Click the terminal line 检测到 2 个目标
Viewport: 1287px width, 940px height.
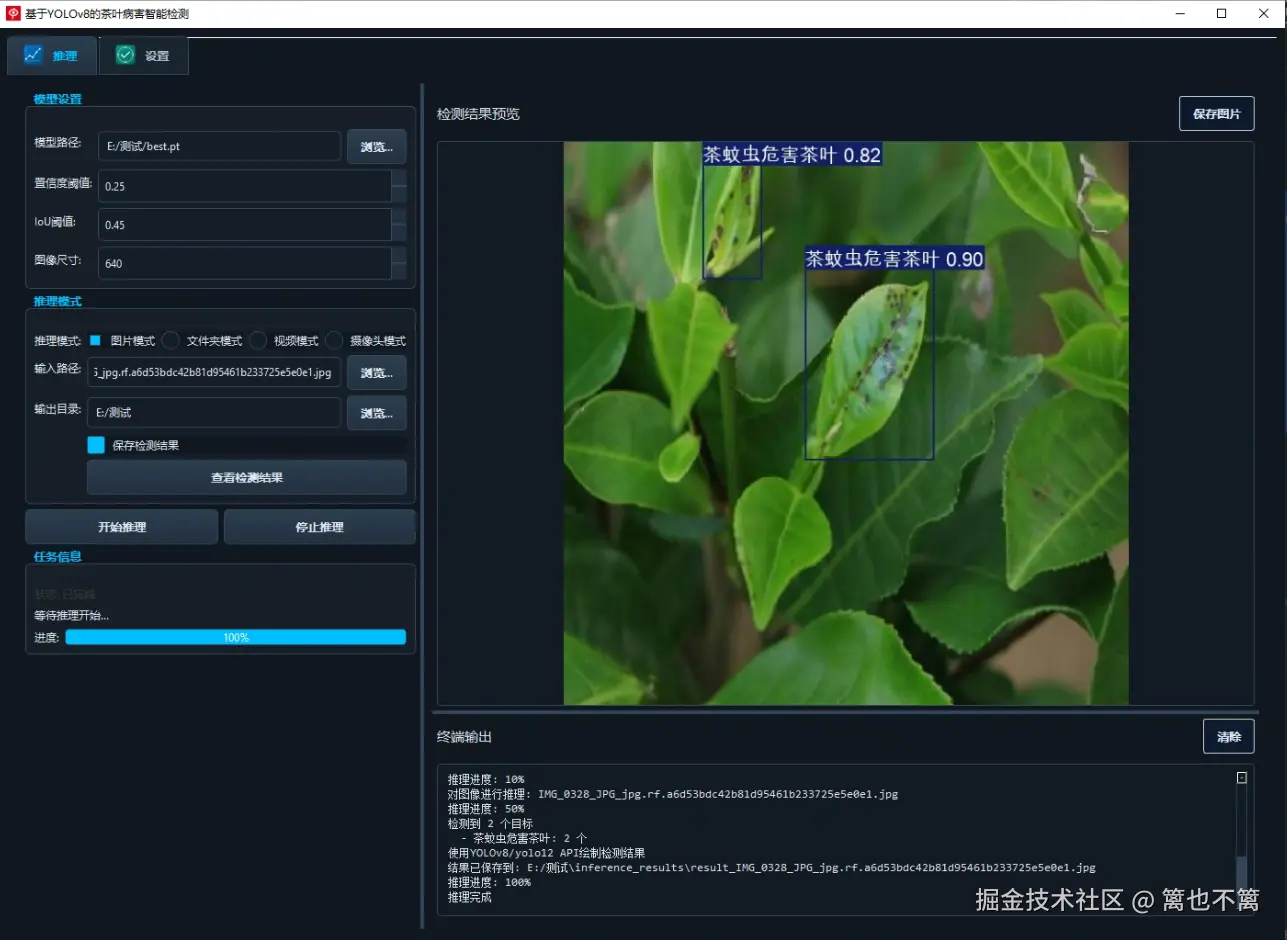[490, 823]
